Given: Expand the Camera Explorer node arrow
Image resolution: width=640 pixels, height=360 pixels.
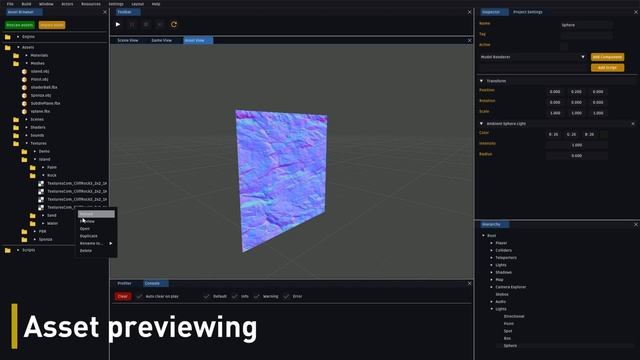Looking at the screenshot, I should (491, 287).
